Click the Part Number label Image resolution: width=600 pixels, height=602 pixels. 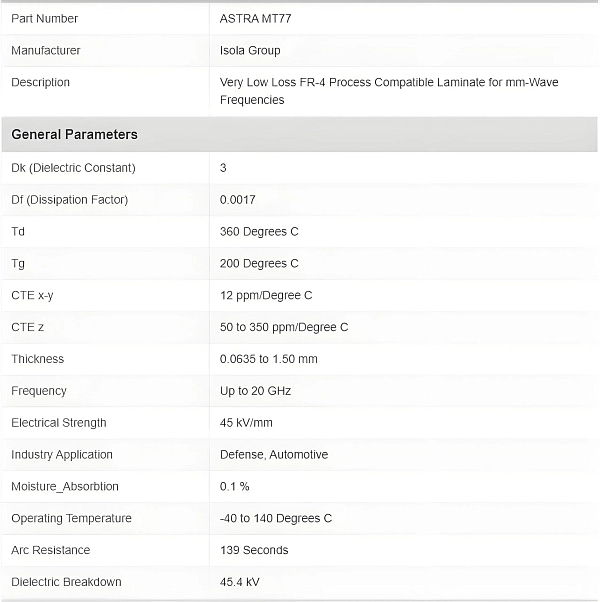[44, 18]
